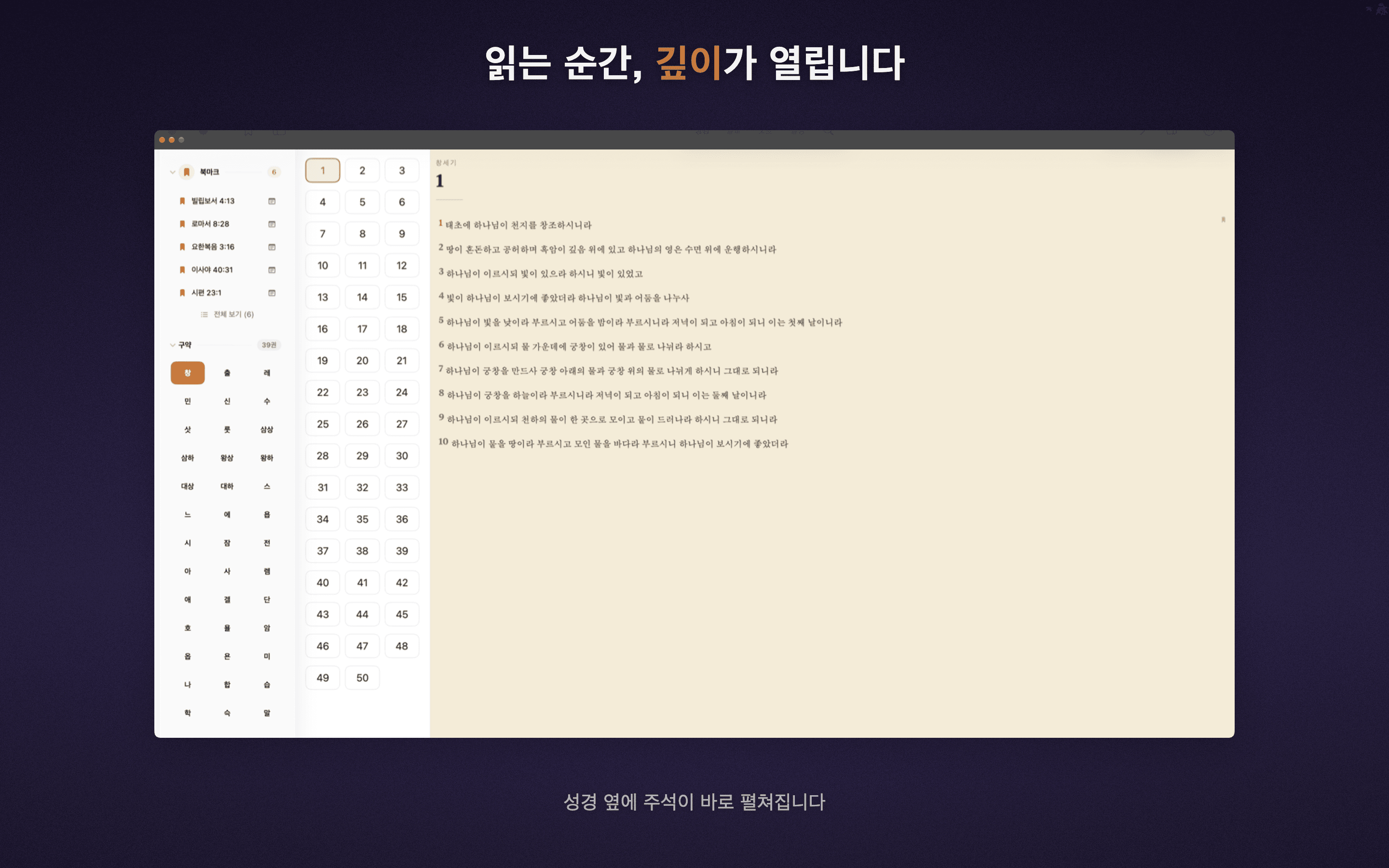This screenshot has height=868, width=1389.
Task: Select chapter 50 in chapter grid
Action: pyautogui.click(x=362, y=678)
